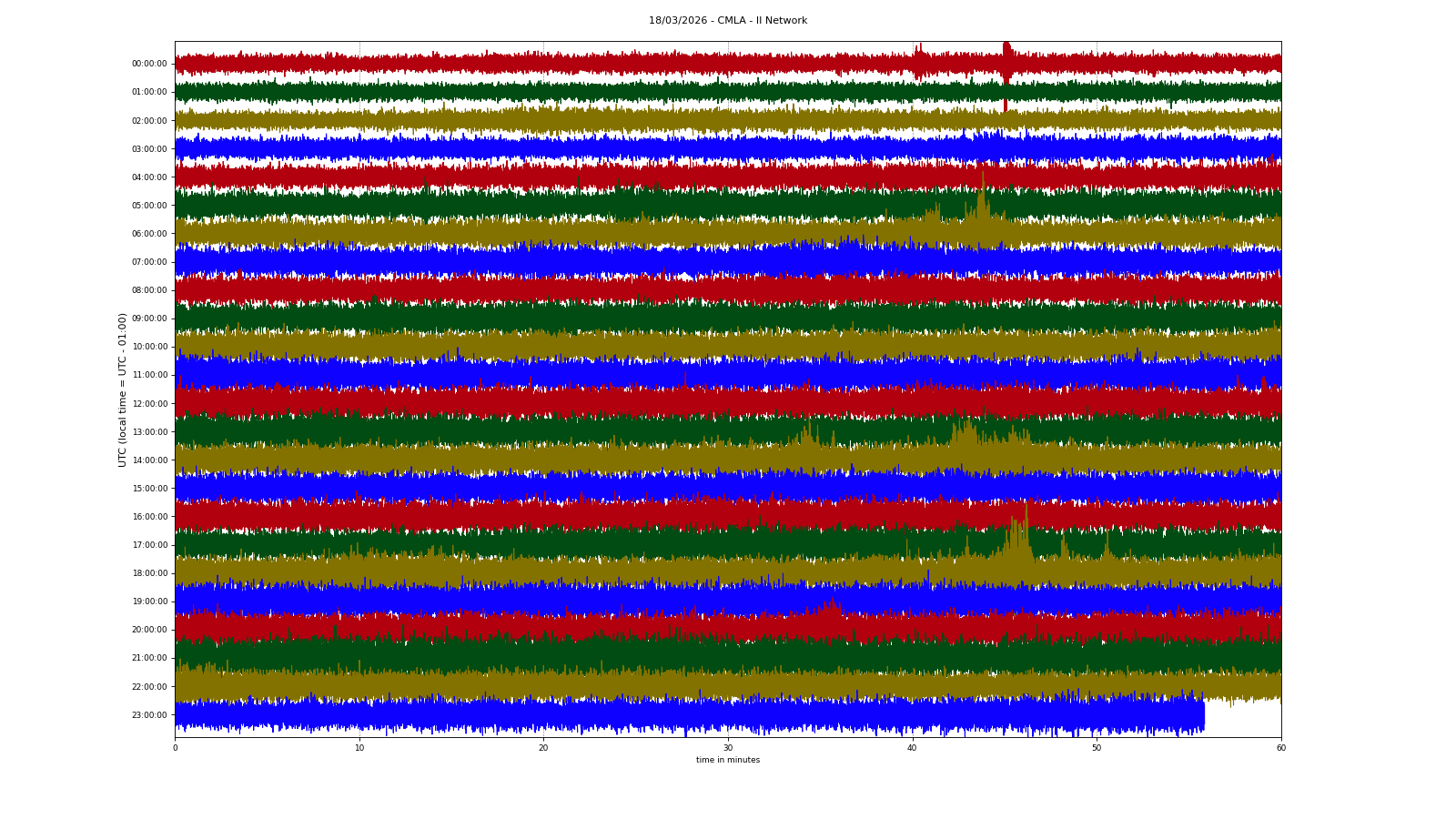Click the 40 tick on the minutes axis
The image size is (1456, 819).
click(x=912, y=748)
